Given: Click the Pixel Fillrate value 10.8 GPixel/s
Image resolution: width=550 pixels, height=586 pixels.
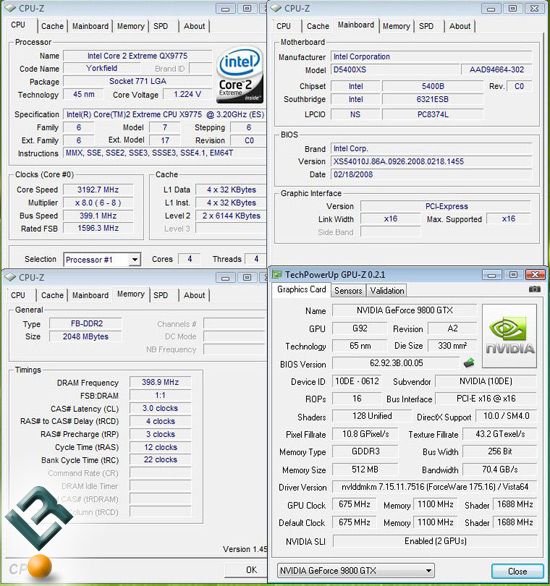Looking at the screenshot, I should pyautogui.click(x=365, y=434).
